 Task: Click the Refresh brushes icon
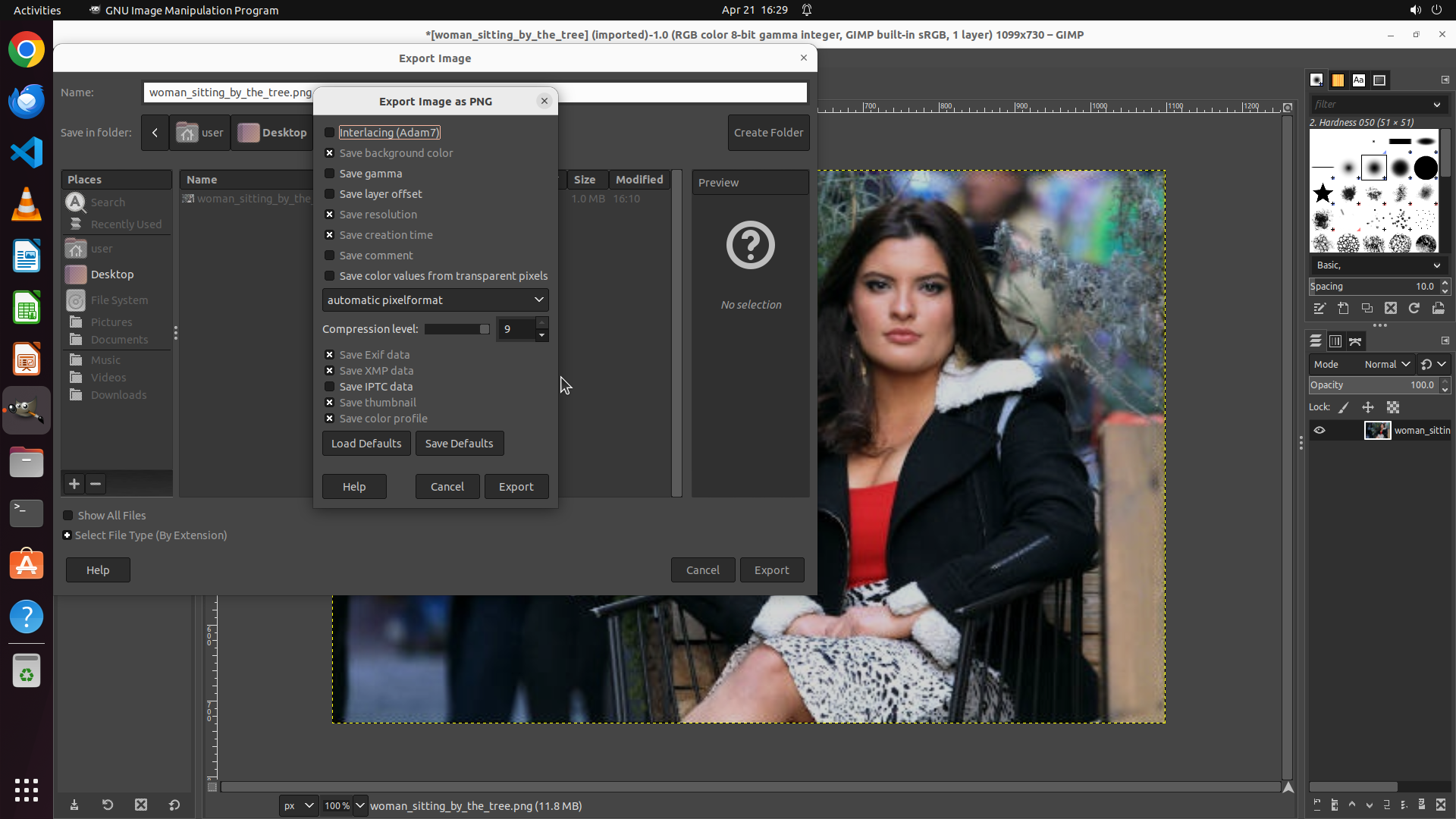pyautogui.click(x=1414, y=309)
